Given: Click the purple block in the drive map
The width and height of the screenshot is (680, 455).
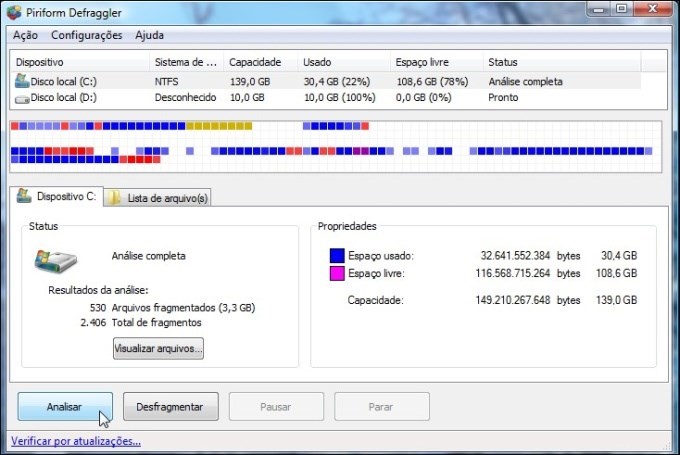Looking at the screenshot, I should pyautogui.click(x=361, y=151).
